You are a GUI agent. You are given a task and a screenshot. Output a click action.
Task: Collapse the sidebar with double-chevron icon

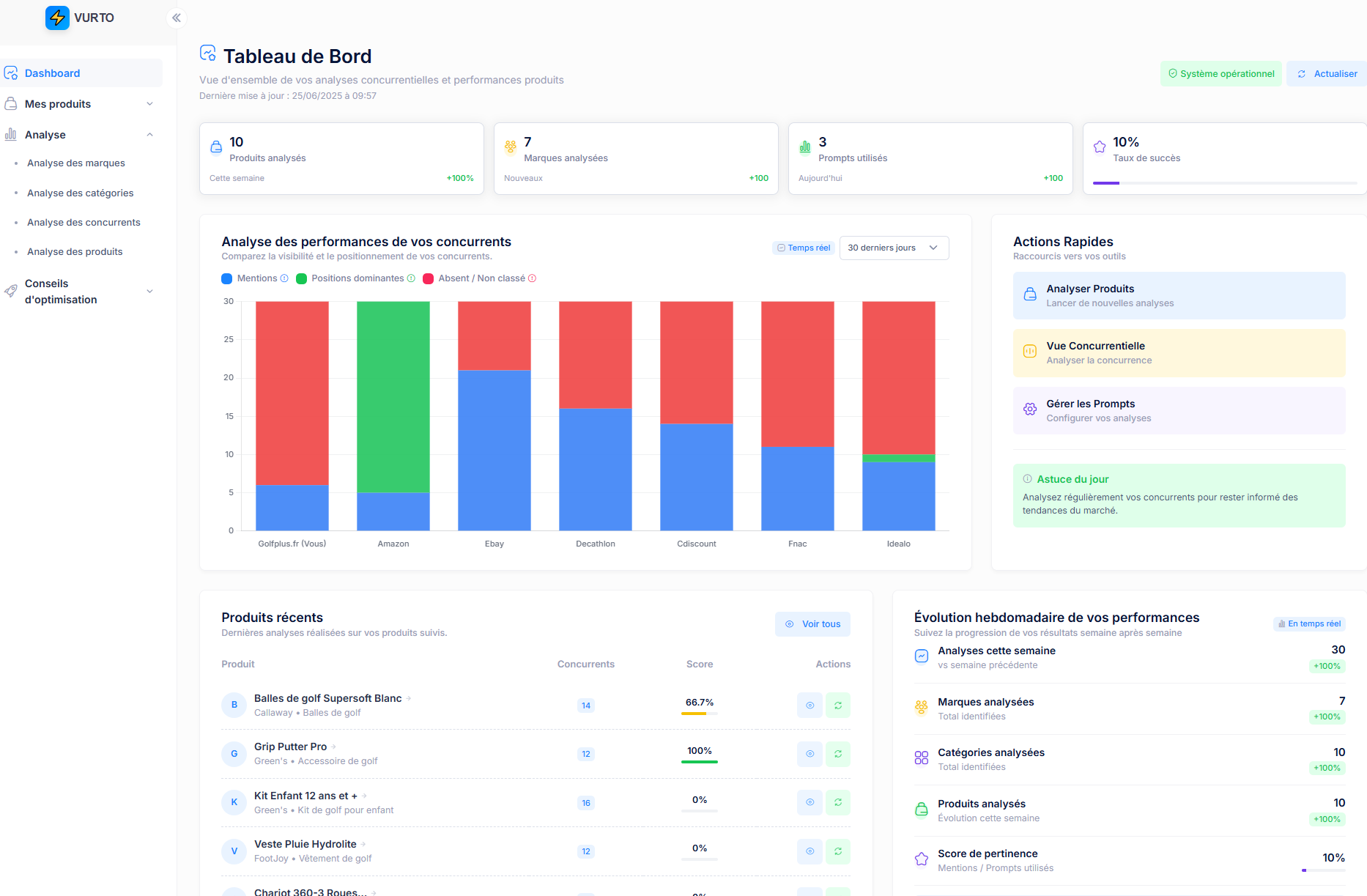tap(177, 18)
